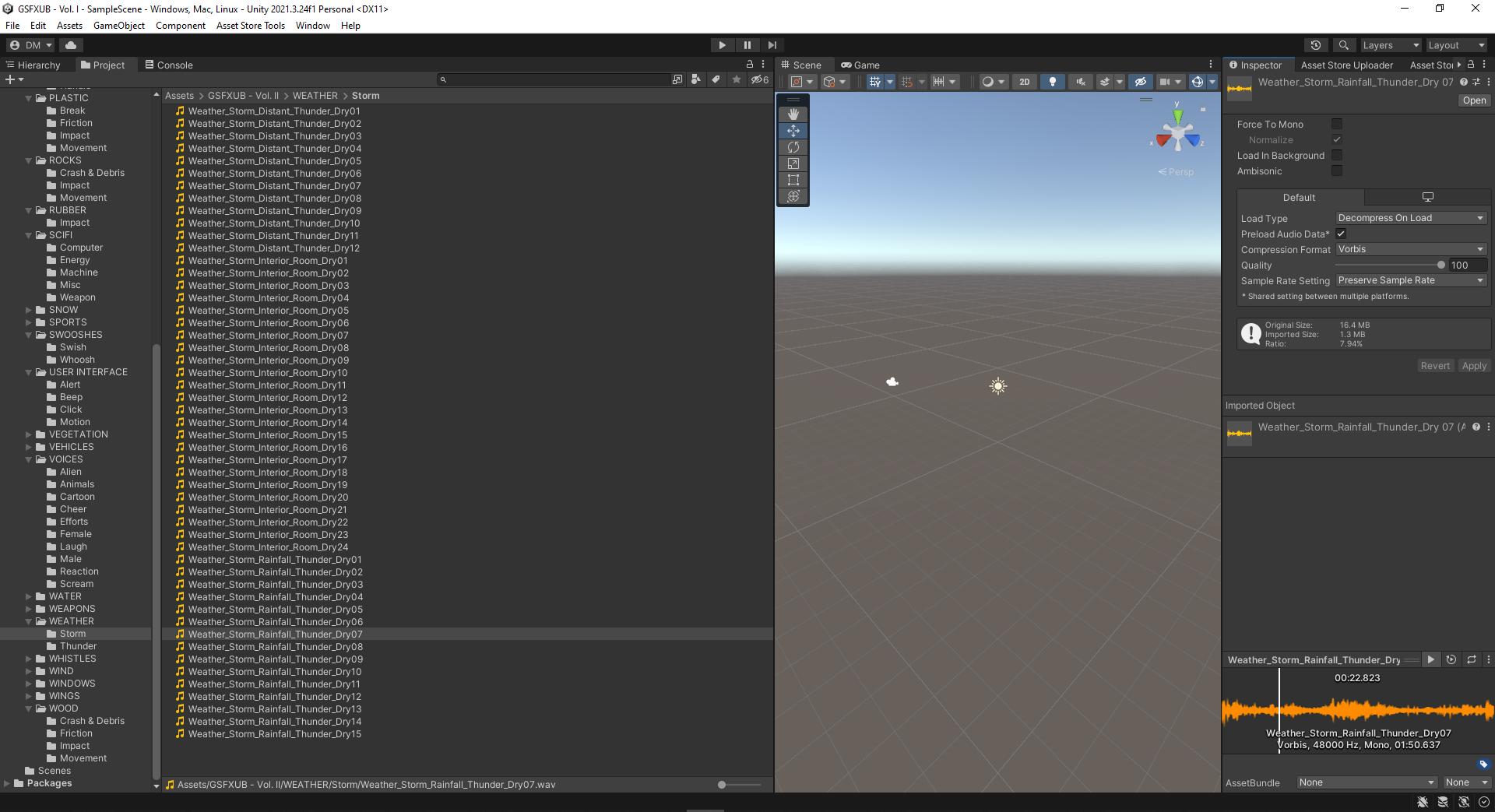This screenshot has width=1495, height=812.
Task: Click the Revert button
Action: tap(1435, 366)
